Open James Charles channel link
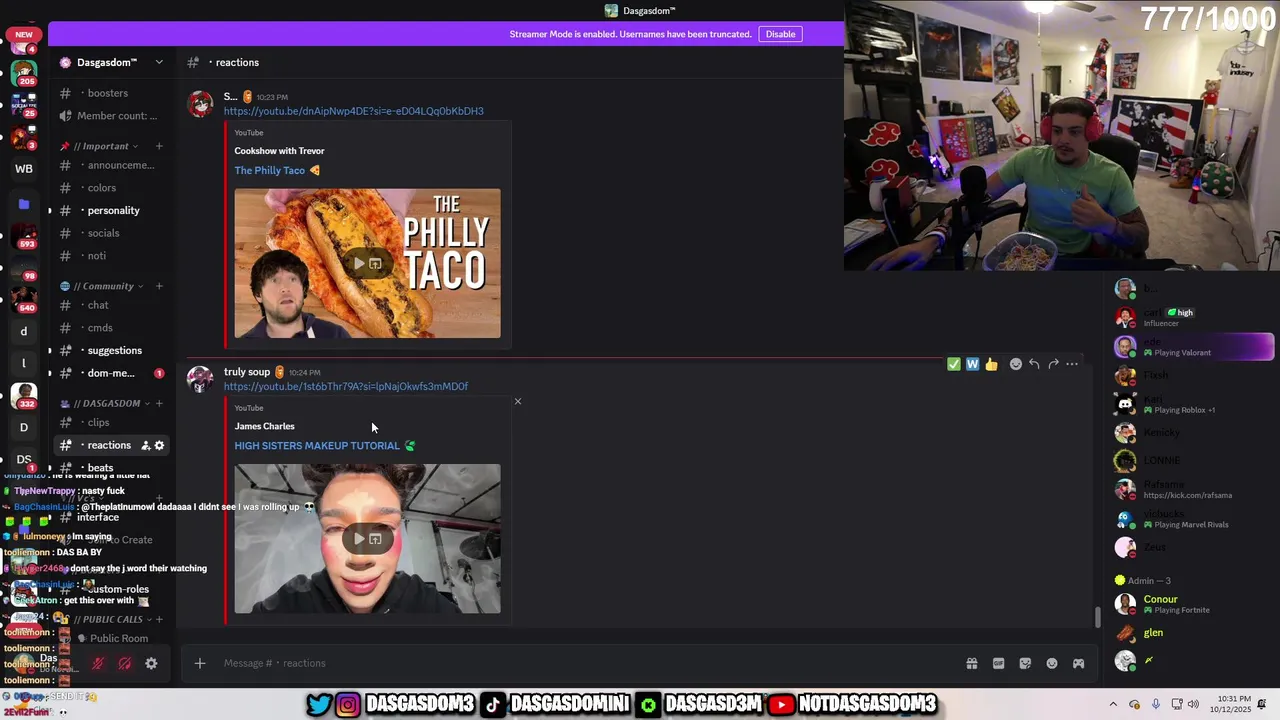 coord(264,426)
